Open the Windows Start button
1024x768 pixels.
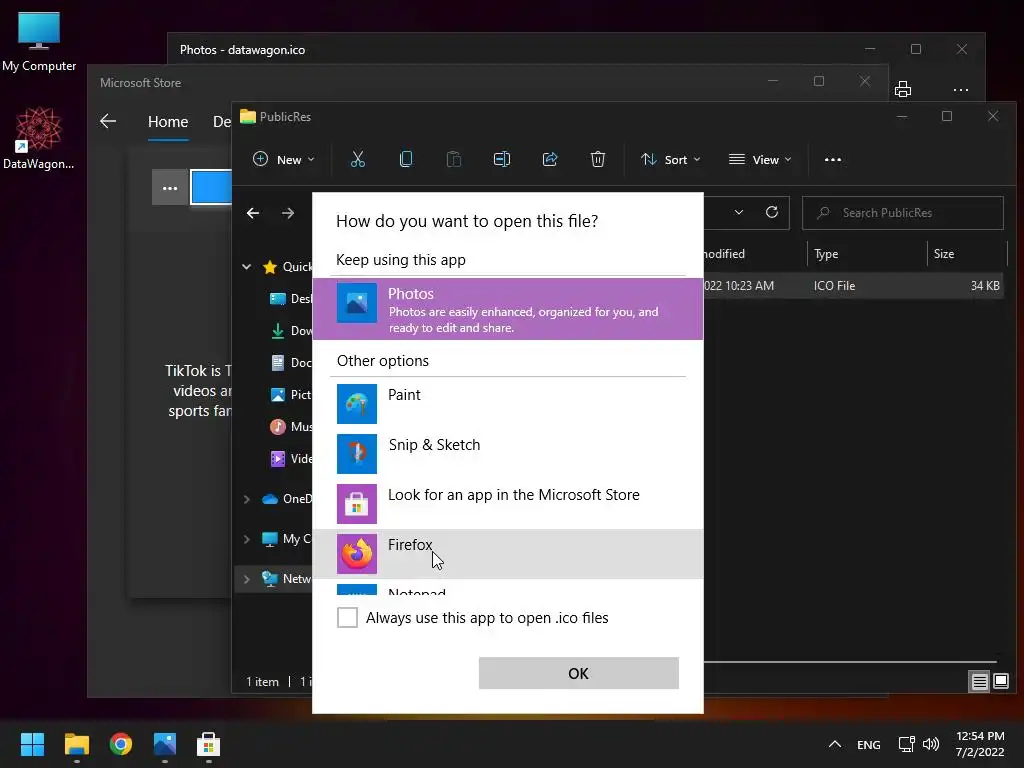32,744
